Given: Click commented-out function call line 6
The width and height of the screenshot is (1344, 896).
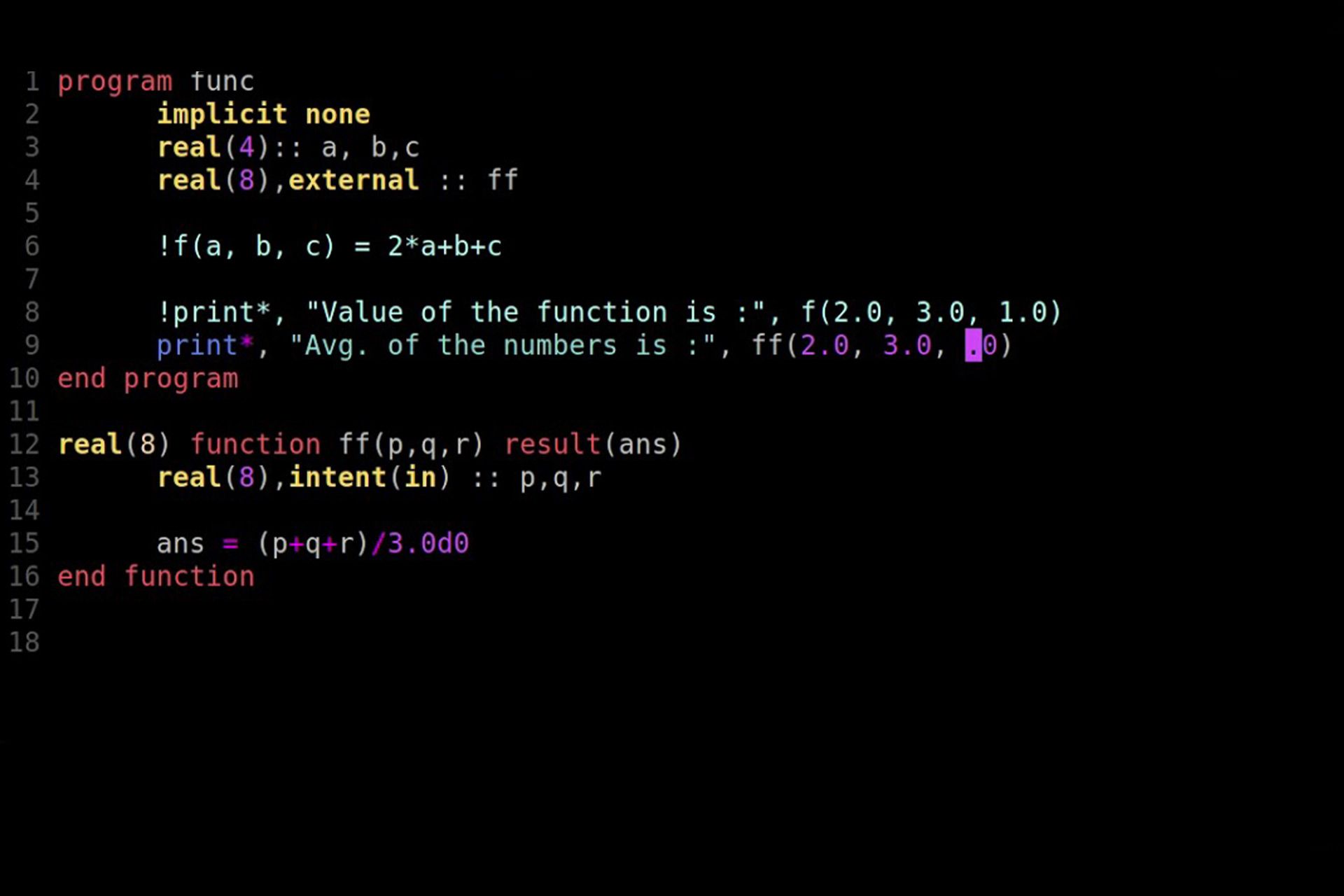Looking at the screenshot, I should 328,246.
